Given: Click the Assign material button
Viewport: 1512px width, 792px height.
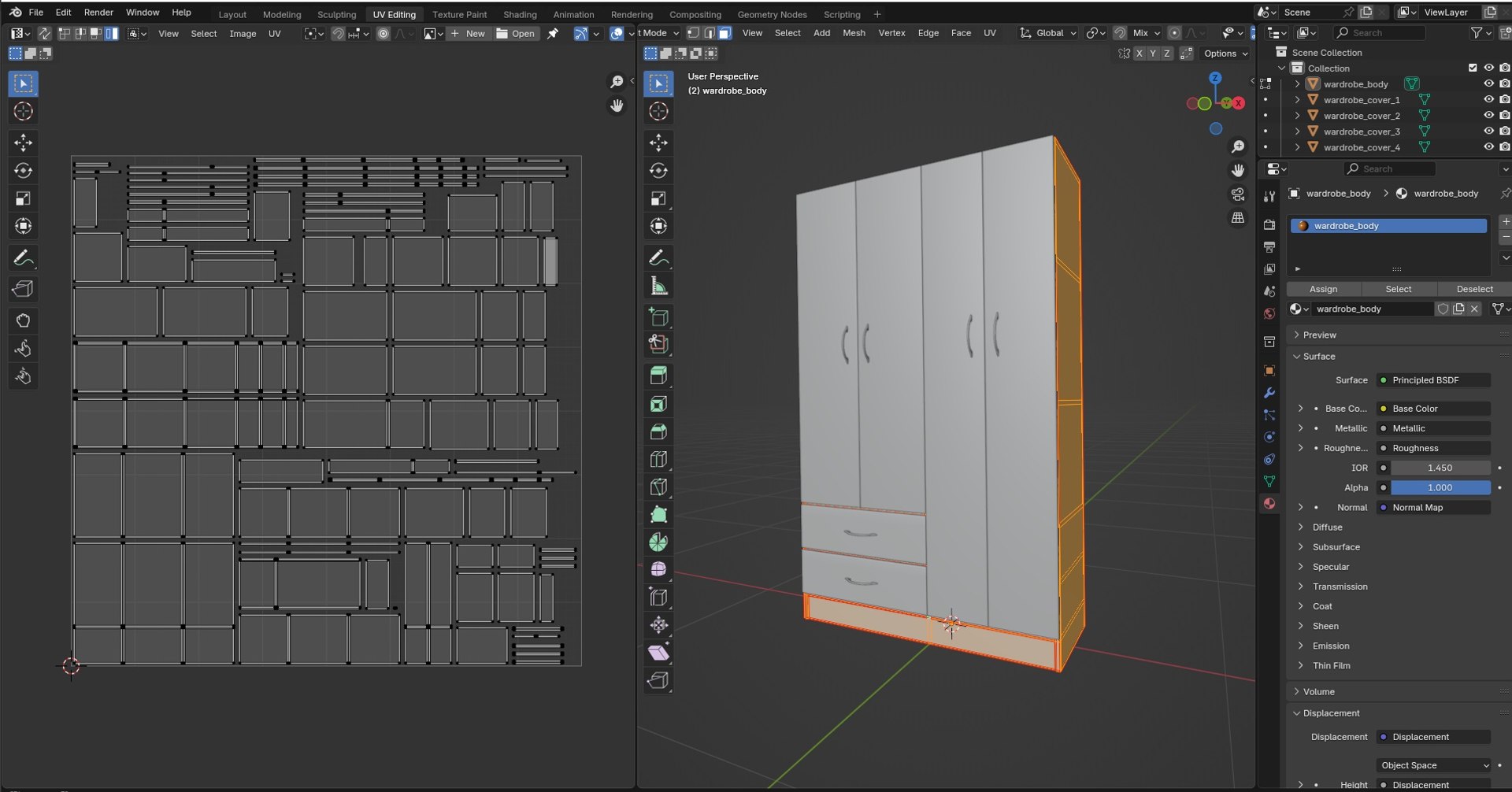Looking at the screenshot, I should pos(1323,289).
